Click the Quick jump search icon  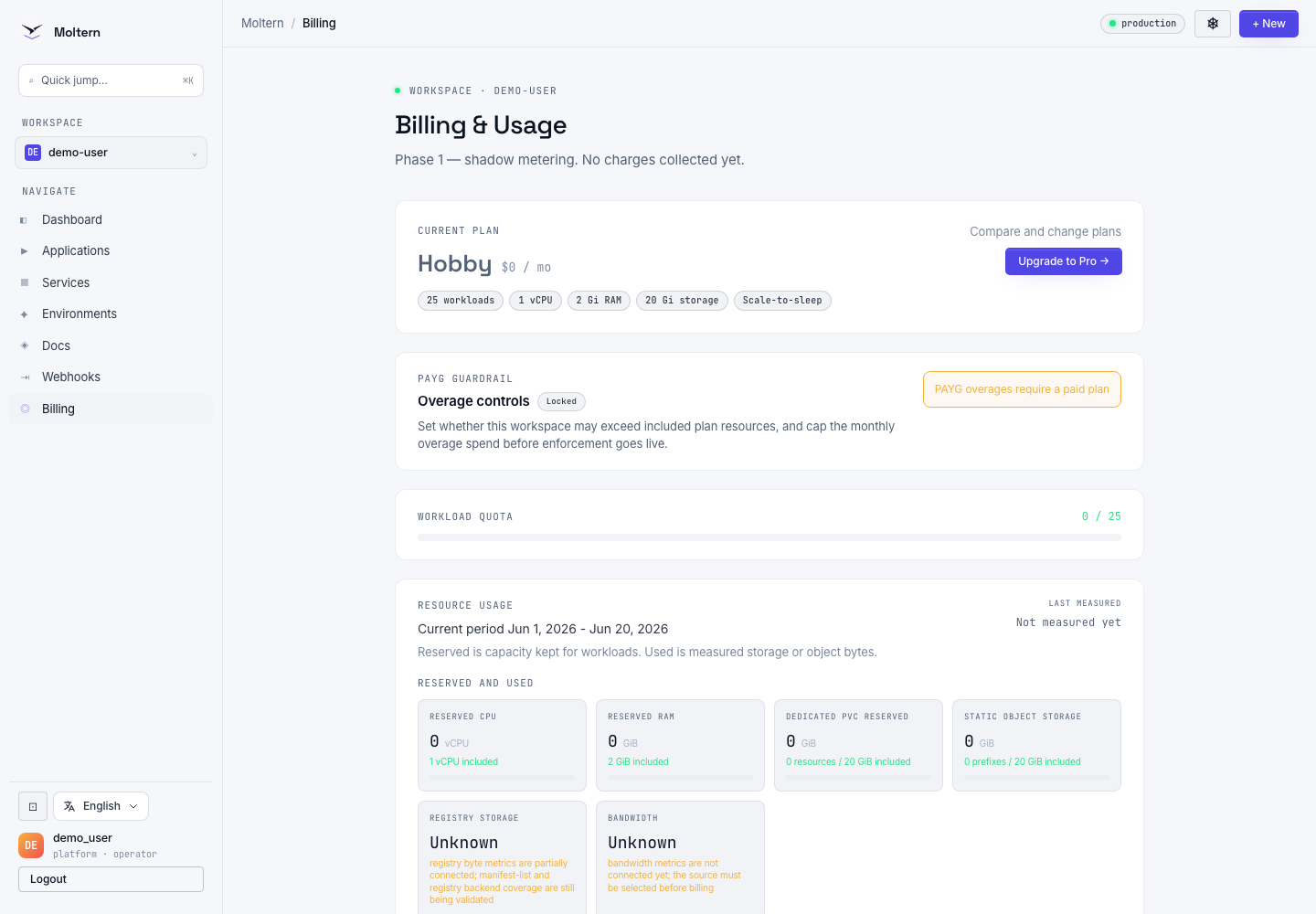point(31,80)
